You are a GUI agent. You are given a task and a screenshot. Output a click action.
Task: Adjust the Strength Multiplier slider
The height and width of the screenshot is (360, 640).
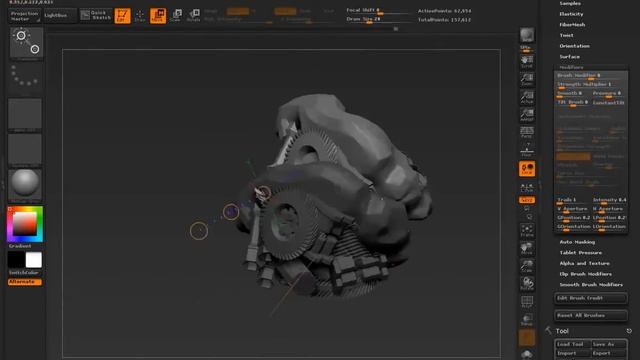pyautogui.click(x=591, y=85)
